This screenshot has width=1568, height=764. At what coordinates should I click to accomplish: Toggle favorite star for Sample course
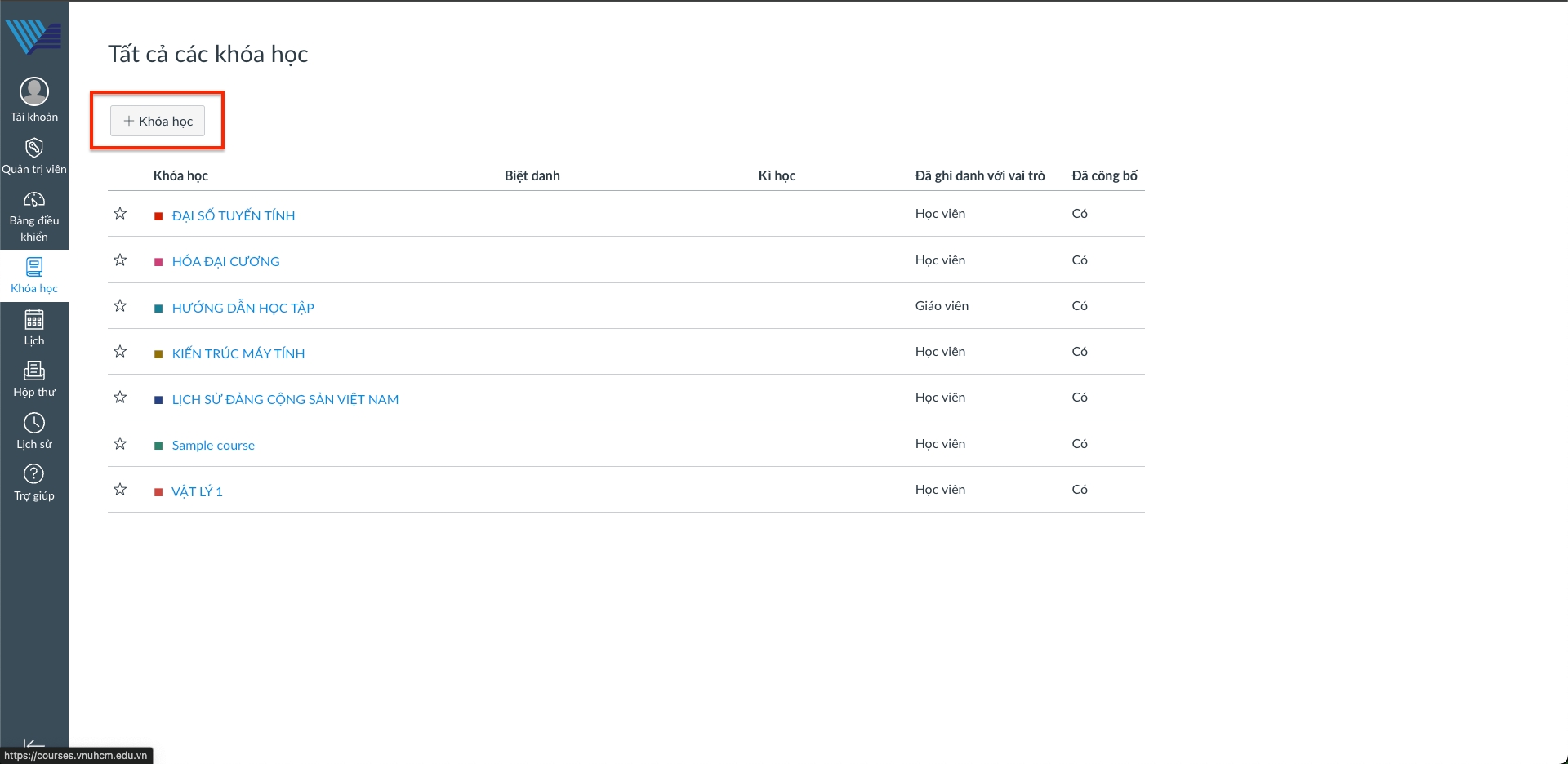click(x=120, y=444)
